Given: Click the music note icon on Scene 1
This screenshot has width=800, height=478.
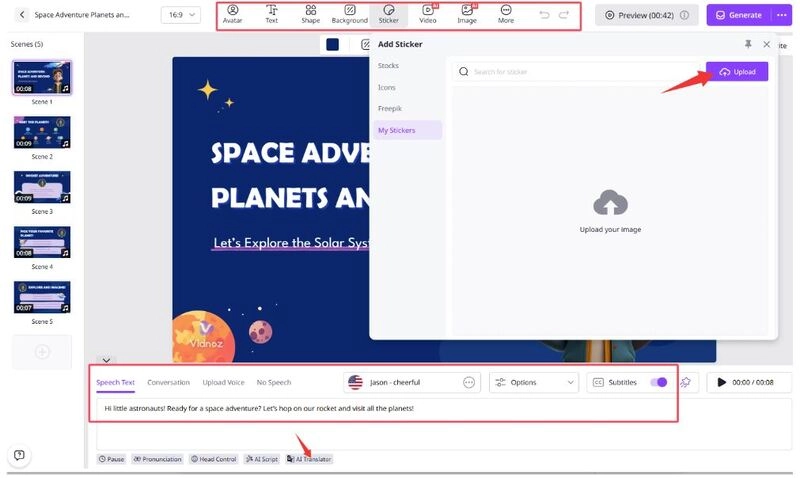Looking at the screenshot, I should click(x=65, y=88).
